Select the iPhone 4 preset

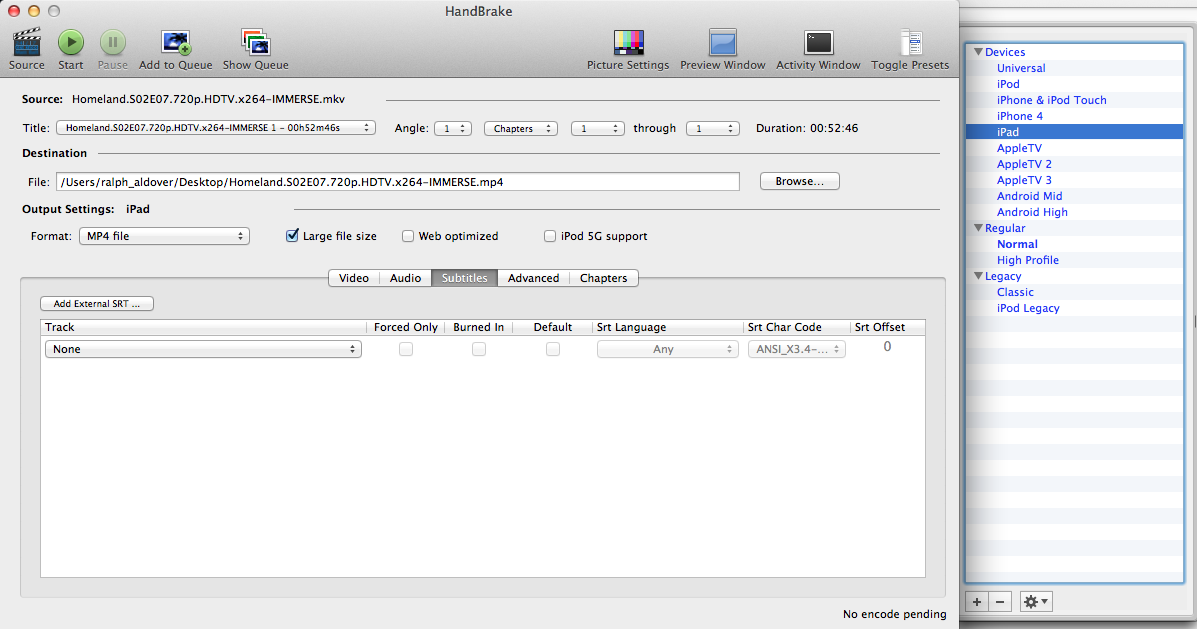coord(1019,116)
